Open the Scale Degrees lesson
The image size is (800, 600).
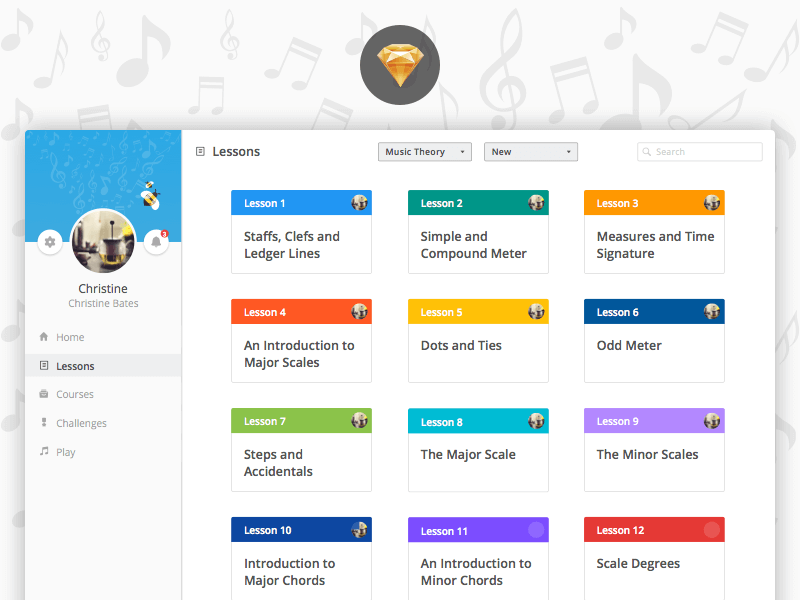(654, 563)
